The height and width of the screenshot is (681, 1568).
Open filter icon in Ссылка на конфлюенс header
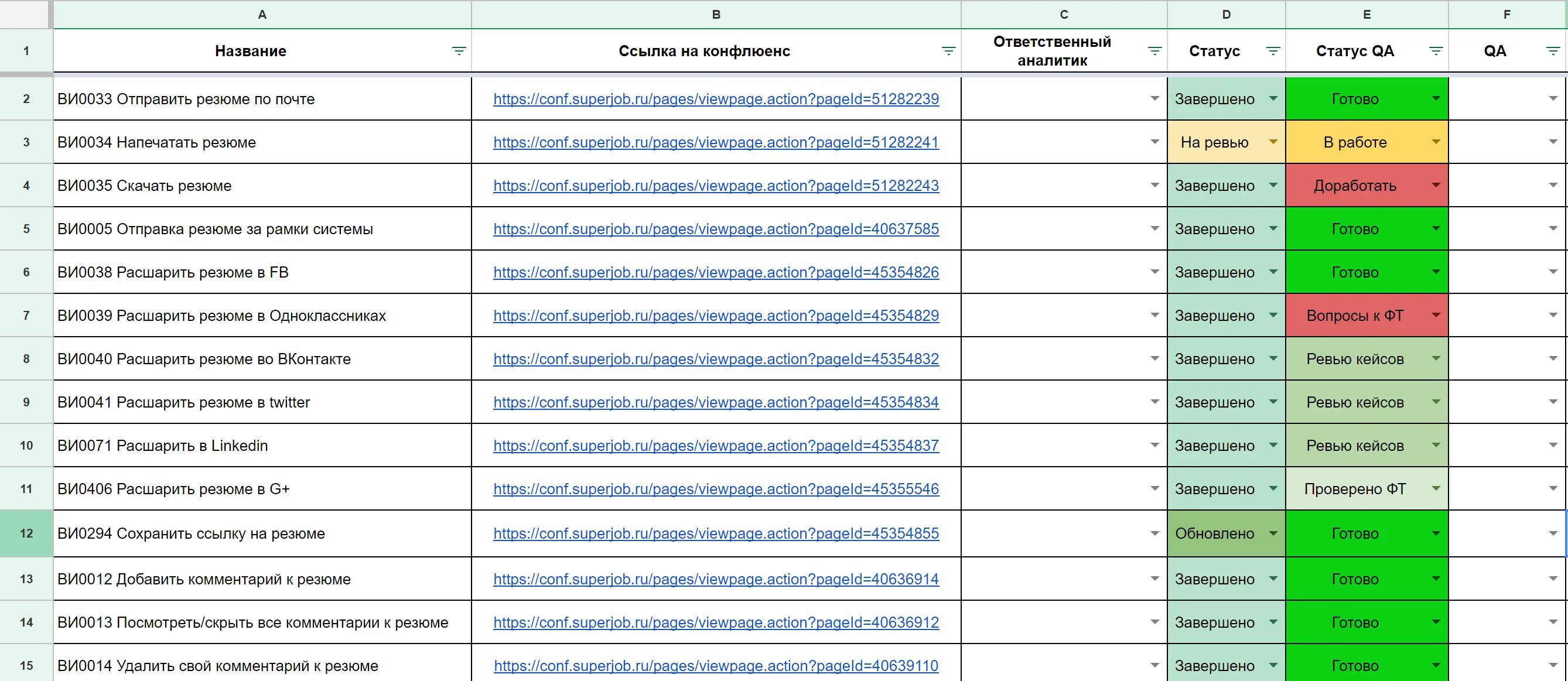[948, 51]
